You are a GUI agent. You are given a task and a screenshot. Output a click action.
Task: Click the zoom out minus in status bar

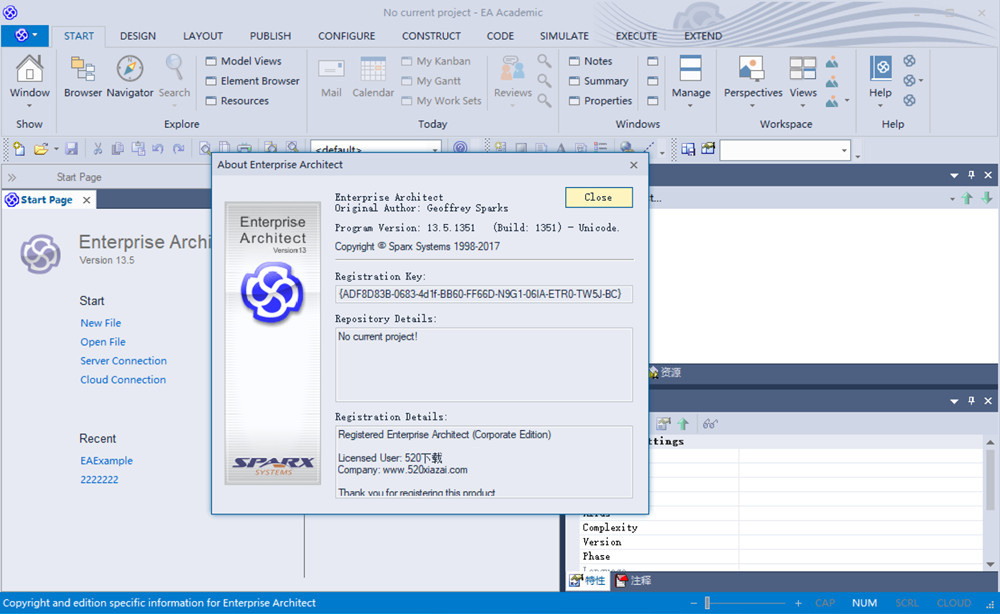pos(693,603)
